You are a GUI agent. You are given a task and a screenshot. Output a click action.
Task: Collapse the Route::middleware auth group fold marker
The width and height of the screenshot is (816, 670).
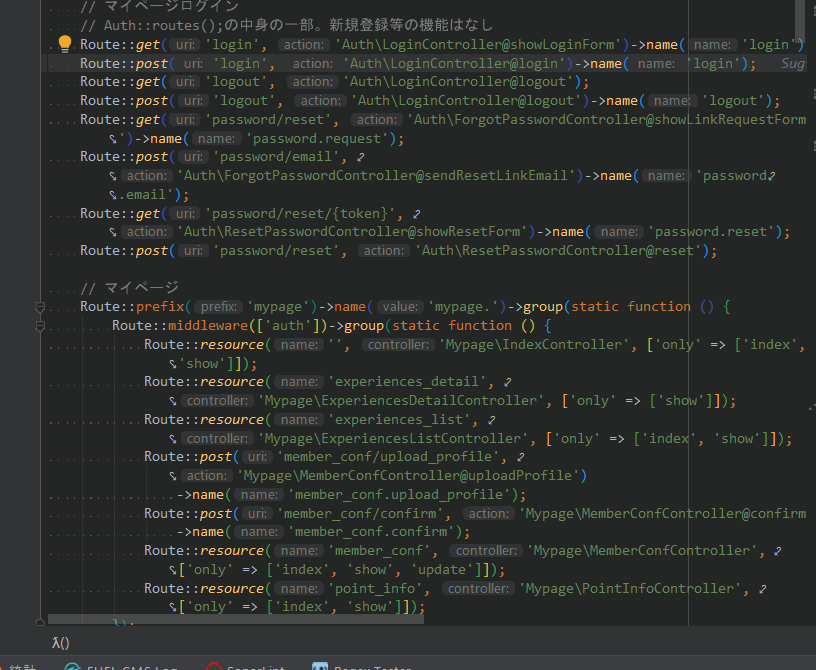tap(40, 326)
